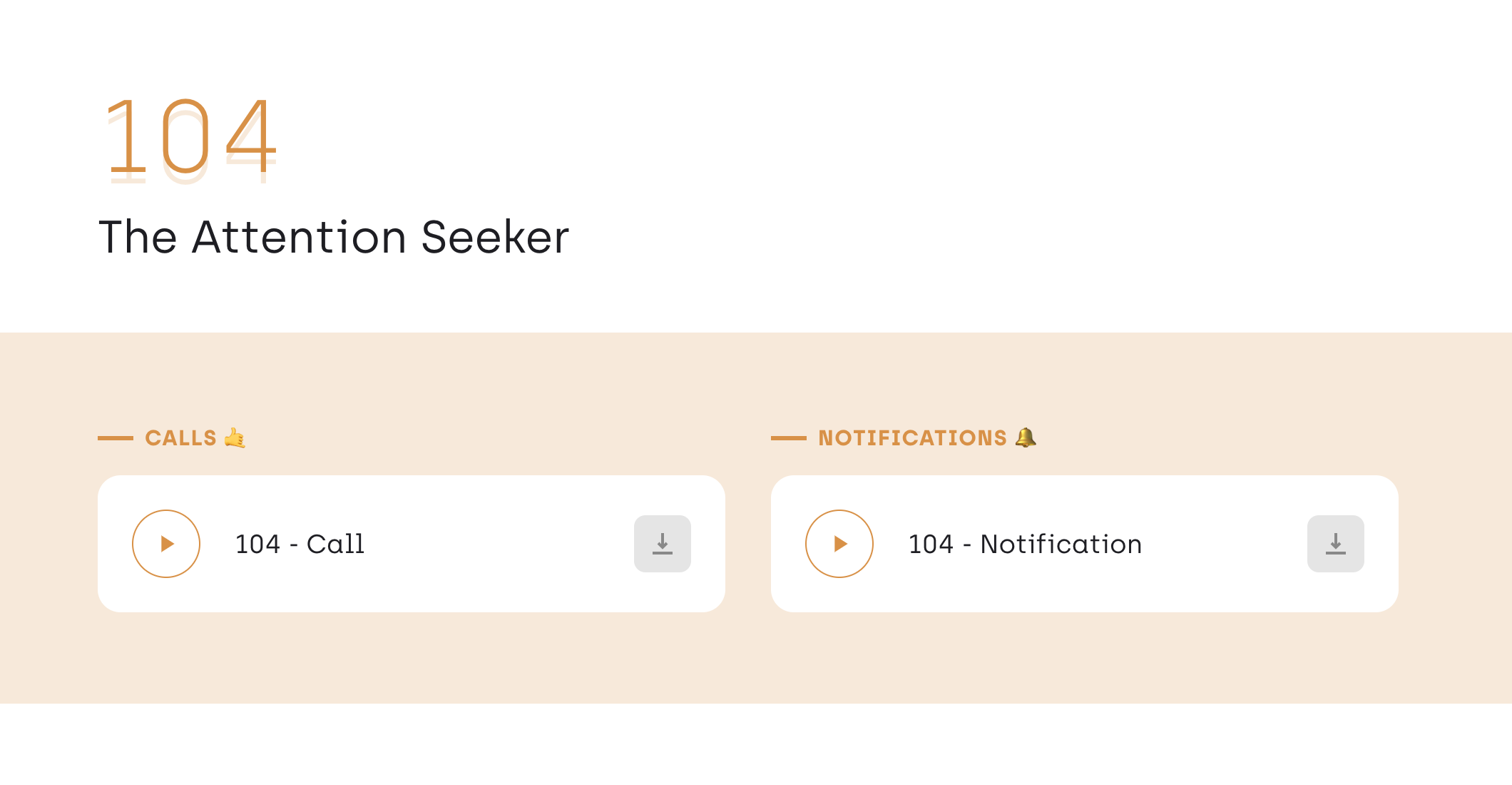The image size is (1512, 785).
Task: Click 'The Attention Seeker' title text
Action: [334, 237]
